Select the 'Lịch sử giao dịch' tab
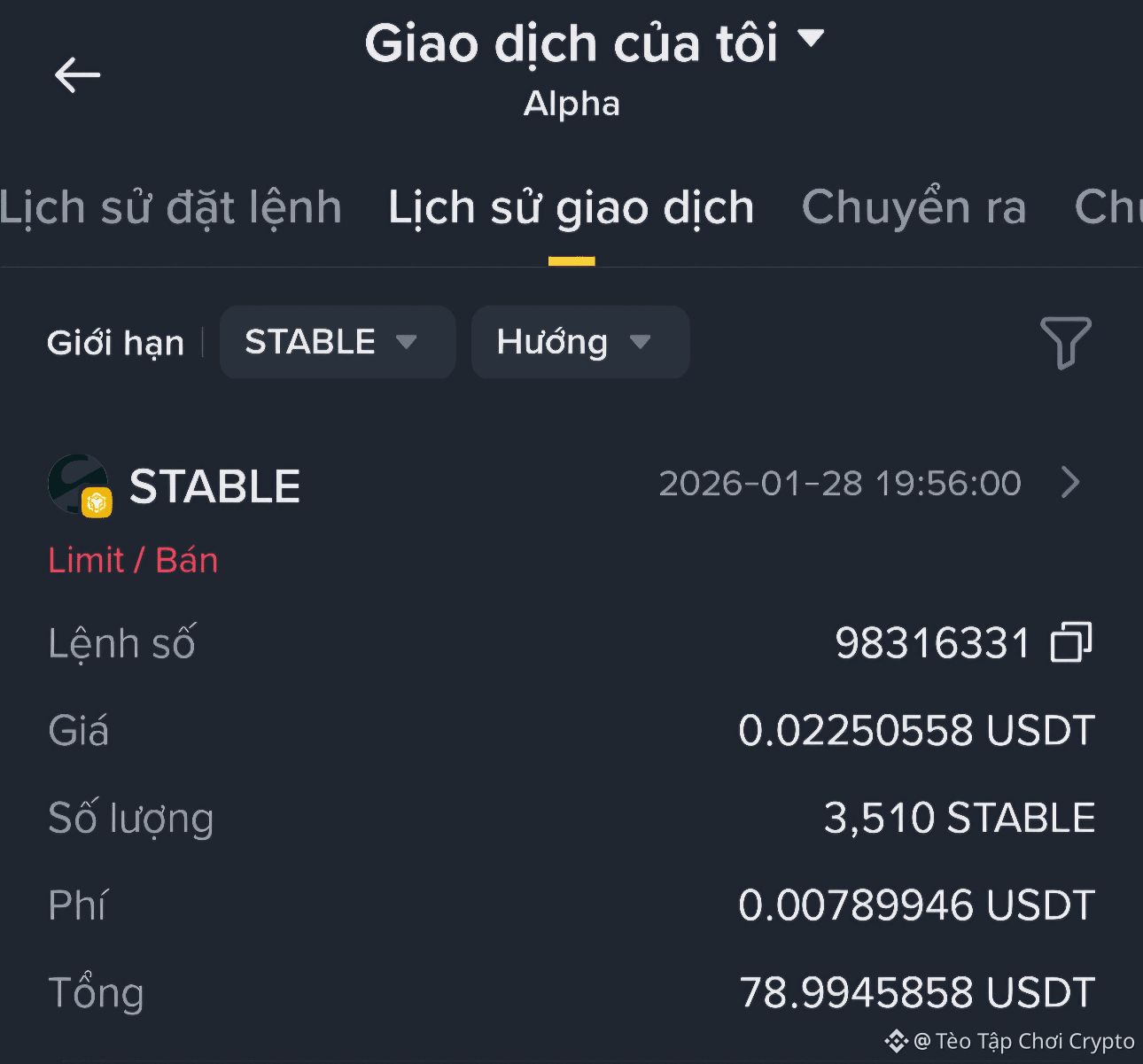The image size is (1143, 1064). [x=571, y=208]
